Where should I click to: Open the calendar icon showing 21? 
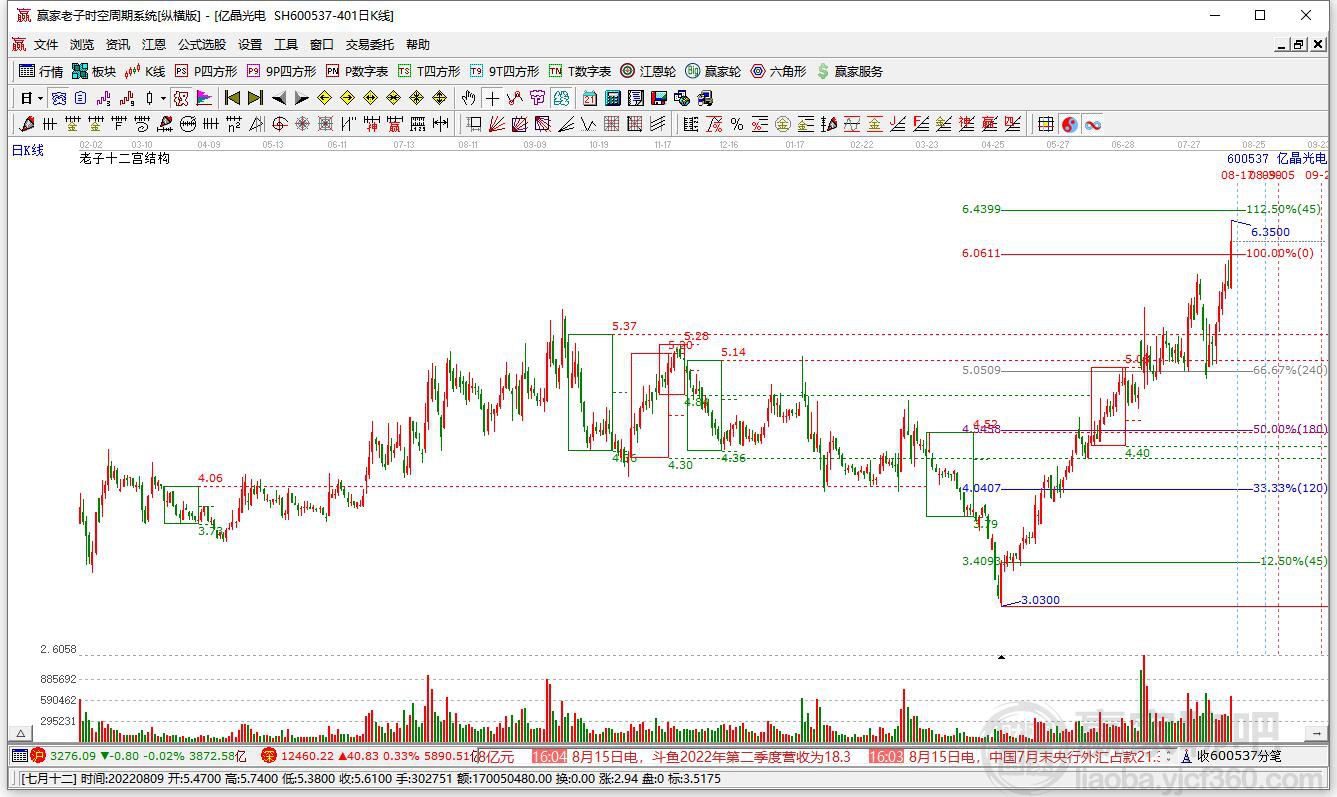(x=590, y=98)
